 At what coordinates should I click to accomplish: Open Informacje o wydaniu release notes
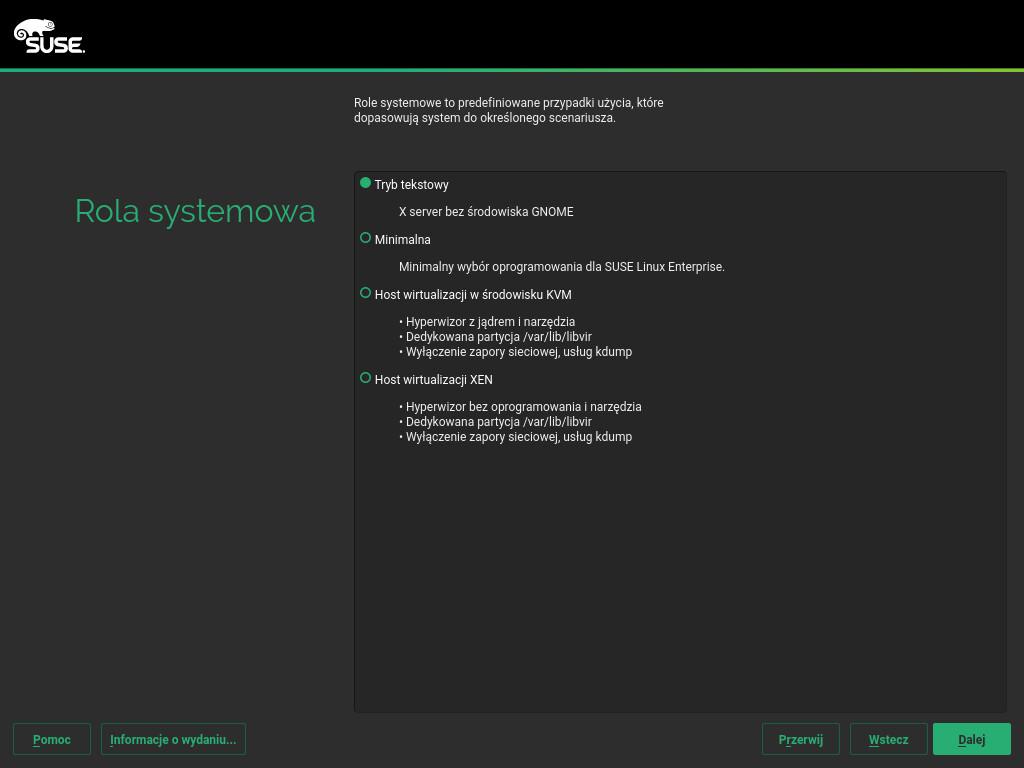[x=173, y=739]
